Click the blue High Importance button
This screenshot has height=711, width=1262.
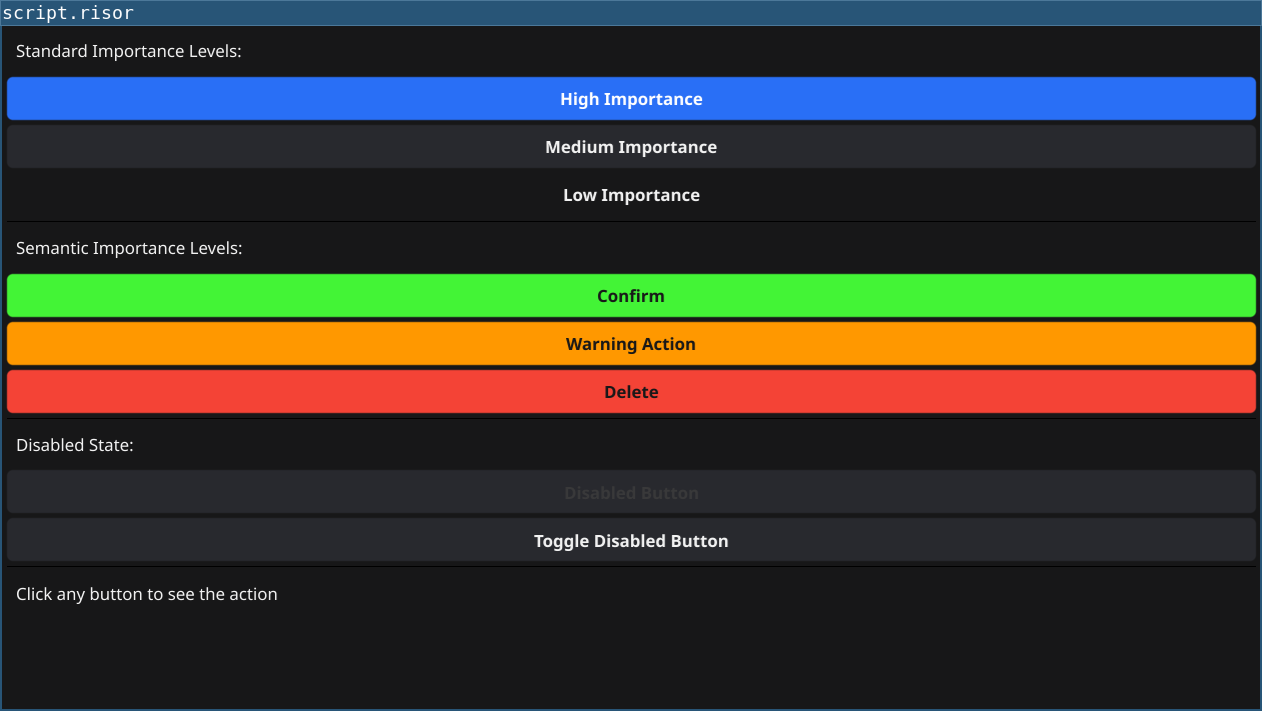(x=631, y=99)
